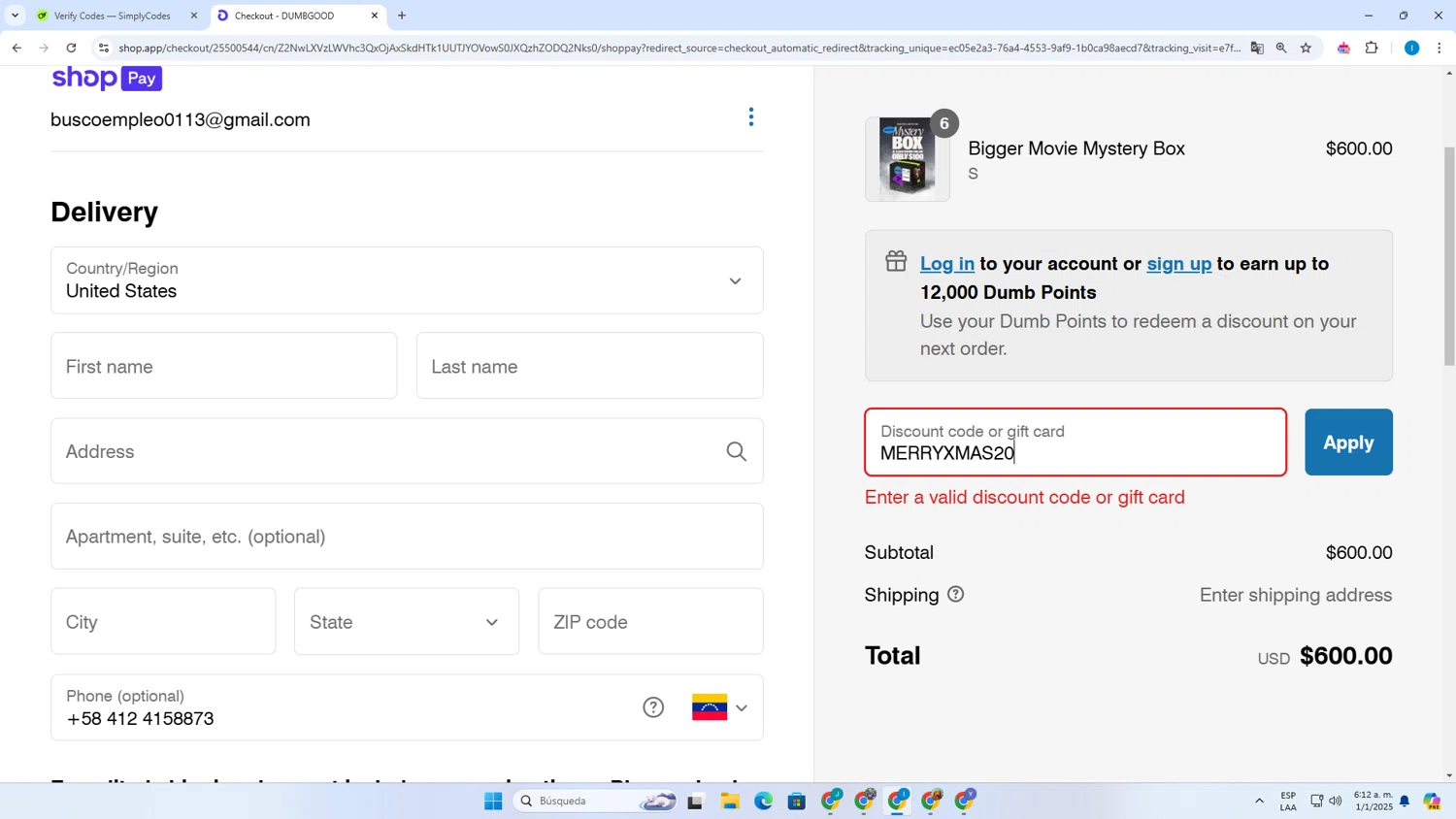Open the Chrome three-dot menu
Screen dimensions: 1456x819
pyautogui.click(x=1439, y=48)
